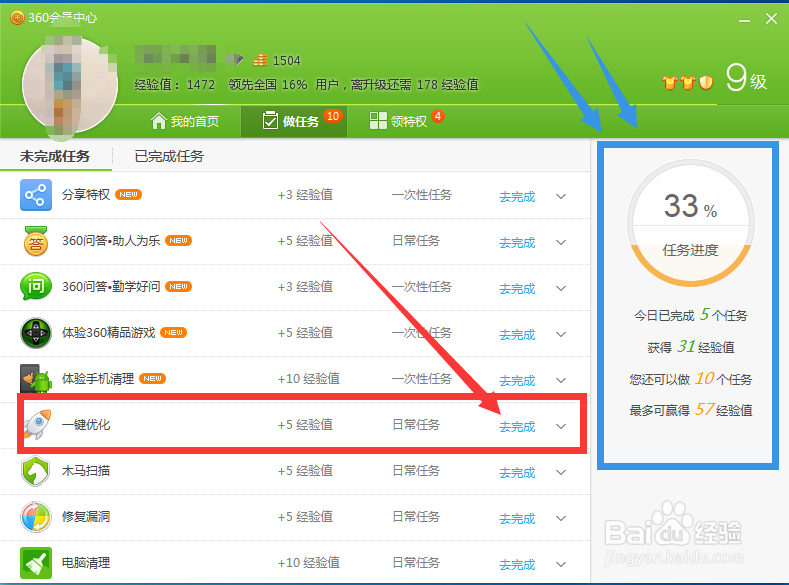
Task: Select the 未完成任务 tab
Action: 55,156
